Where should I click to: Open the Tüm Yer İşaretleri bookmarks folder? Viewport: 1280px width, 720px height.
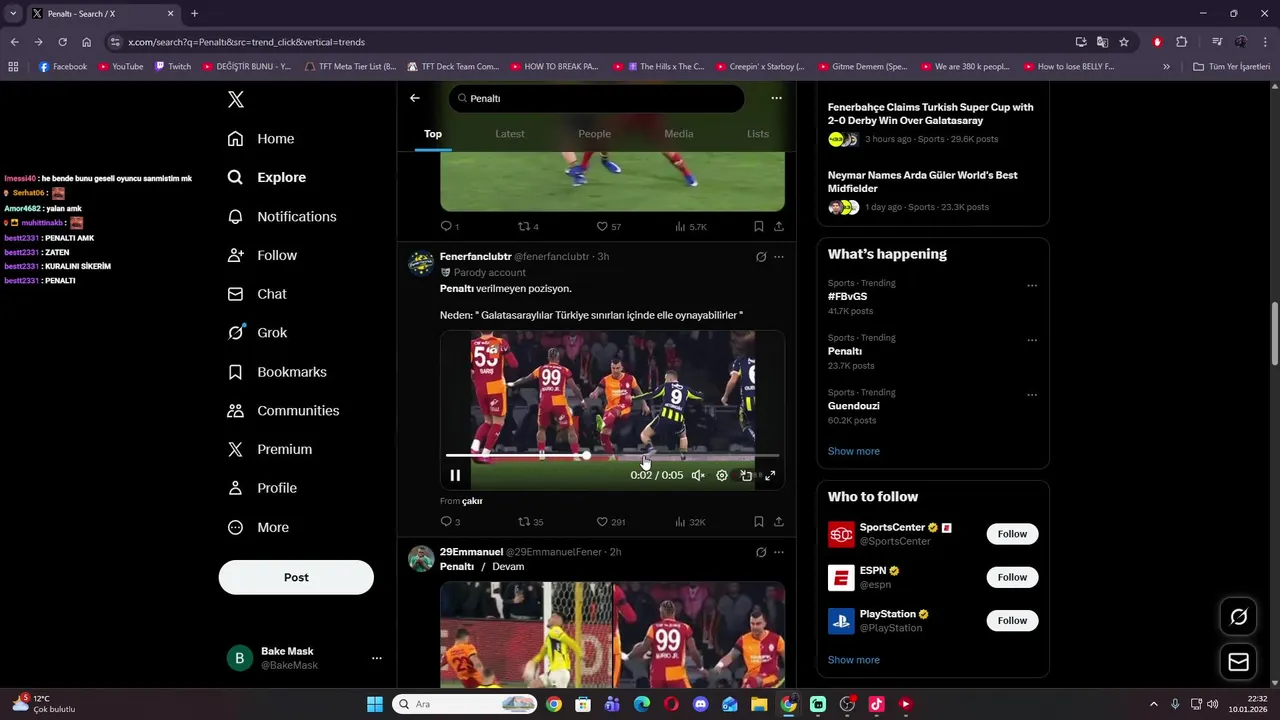1231,67
